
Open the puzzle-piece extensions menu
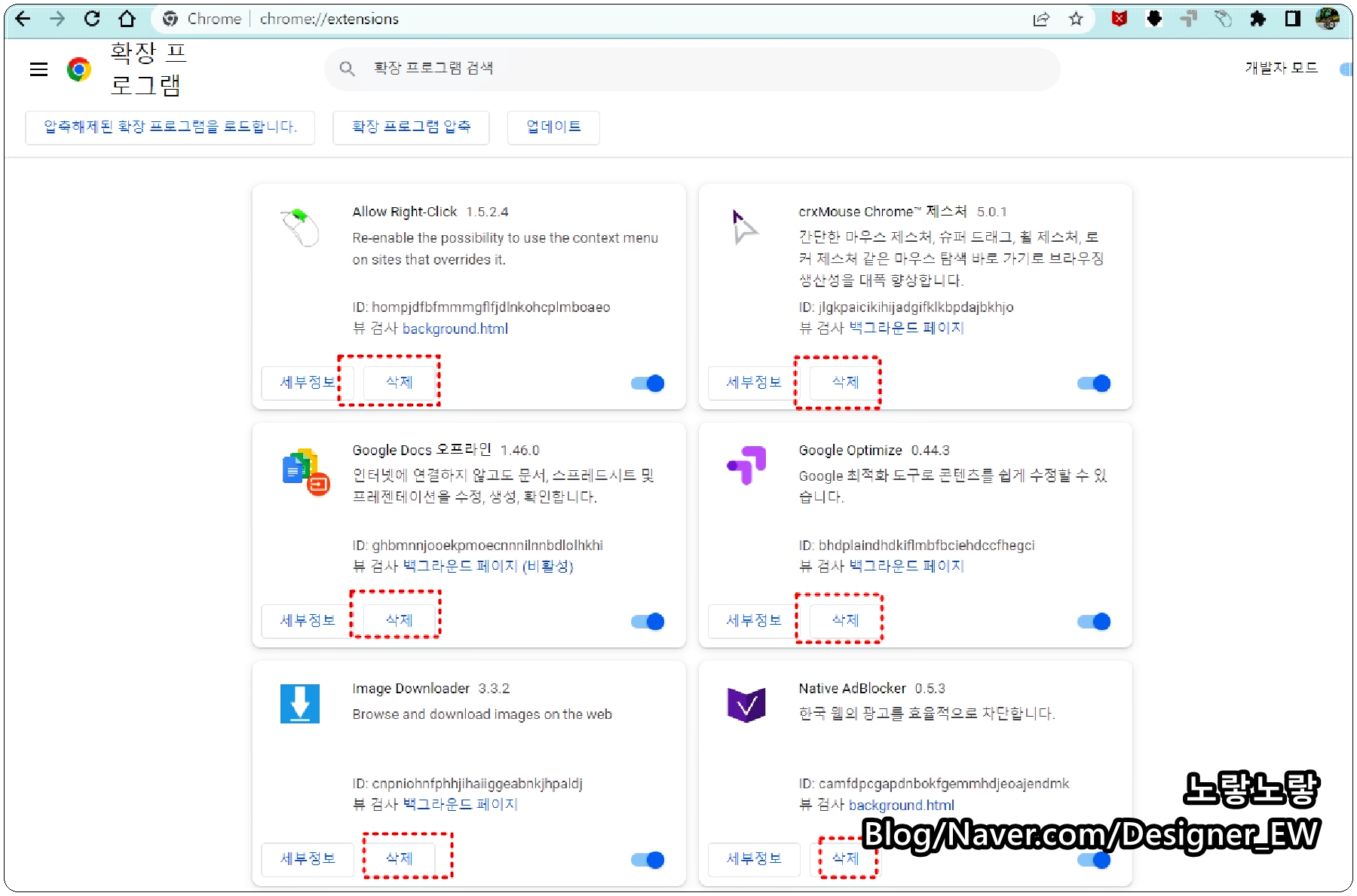point(1257,19)
